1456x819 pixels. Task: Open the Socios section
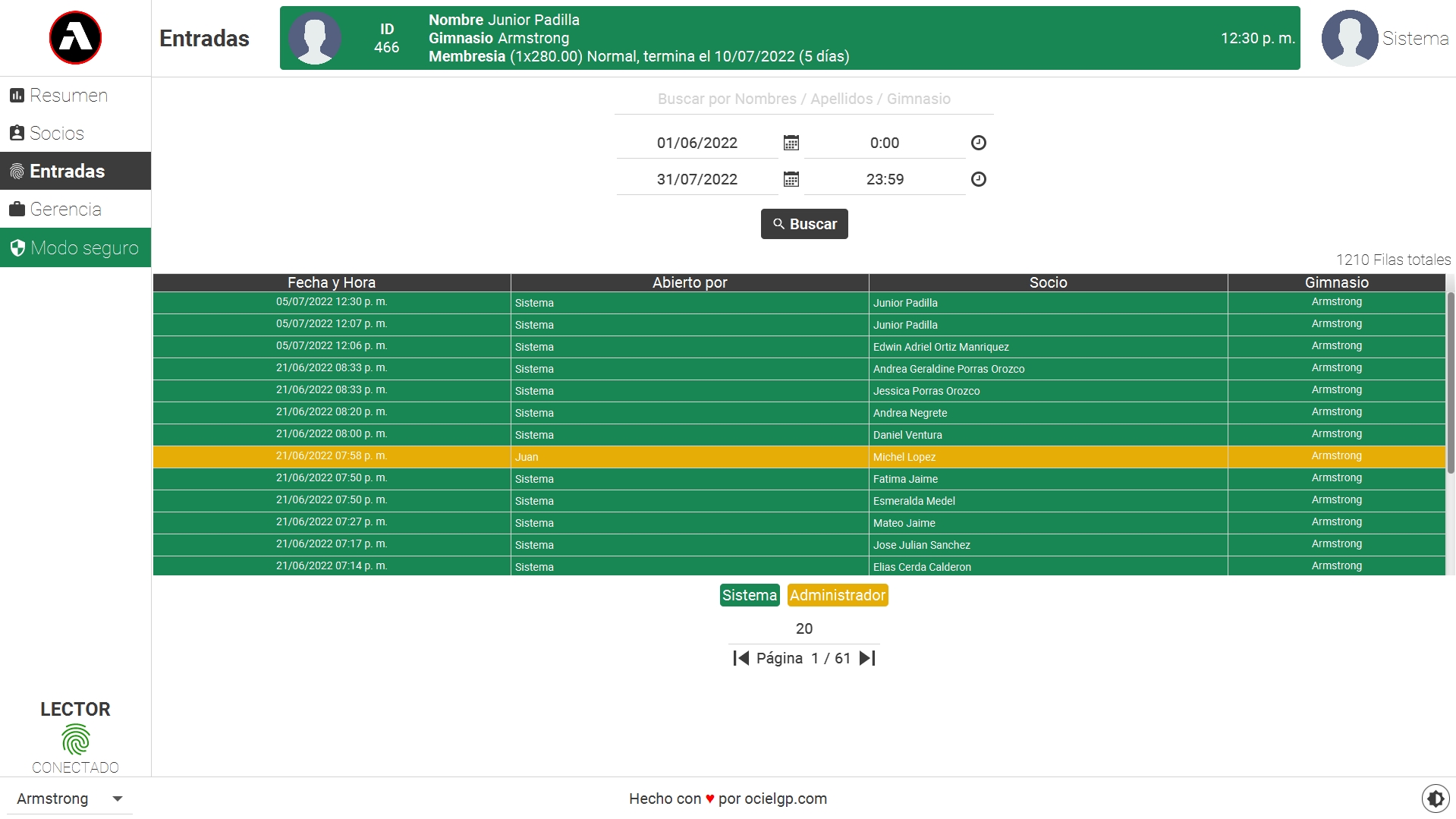(x=75, y=134)
